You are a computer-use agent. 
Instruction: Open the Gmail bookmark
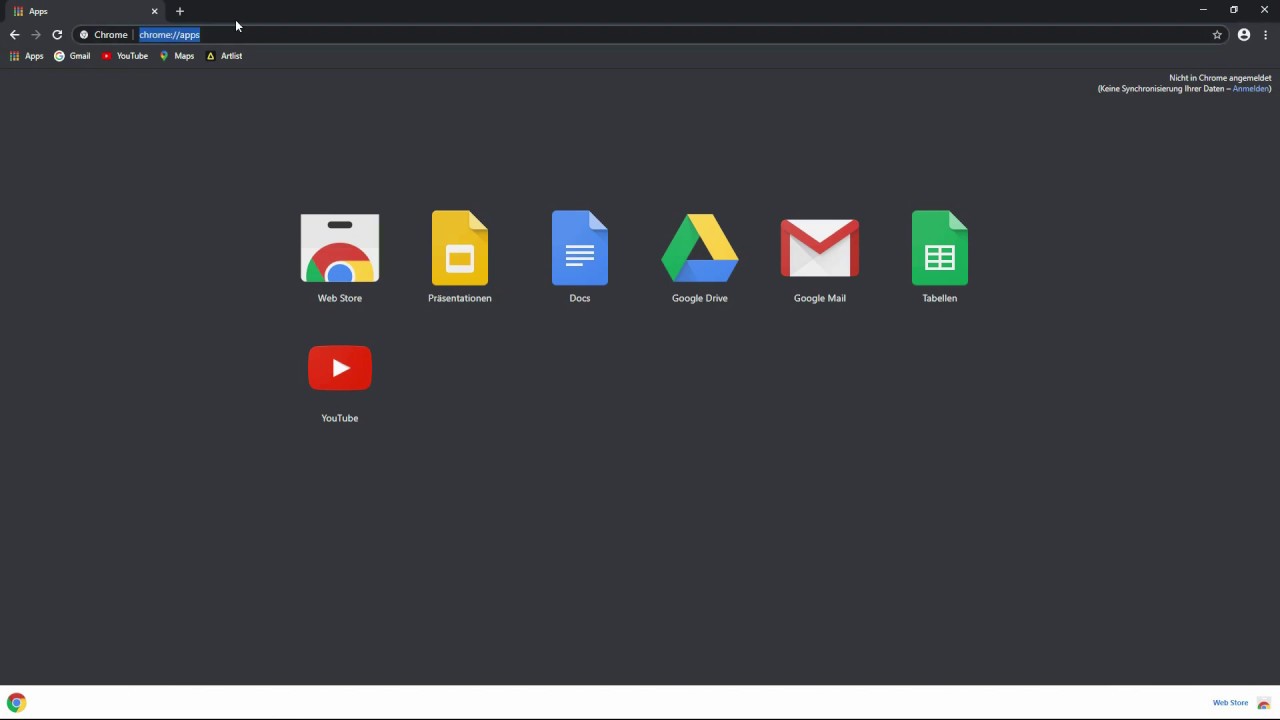[x=72, y=56]
